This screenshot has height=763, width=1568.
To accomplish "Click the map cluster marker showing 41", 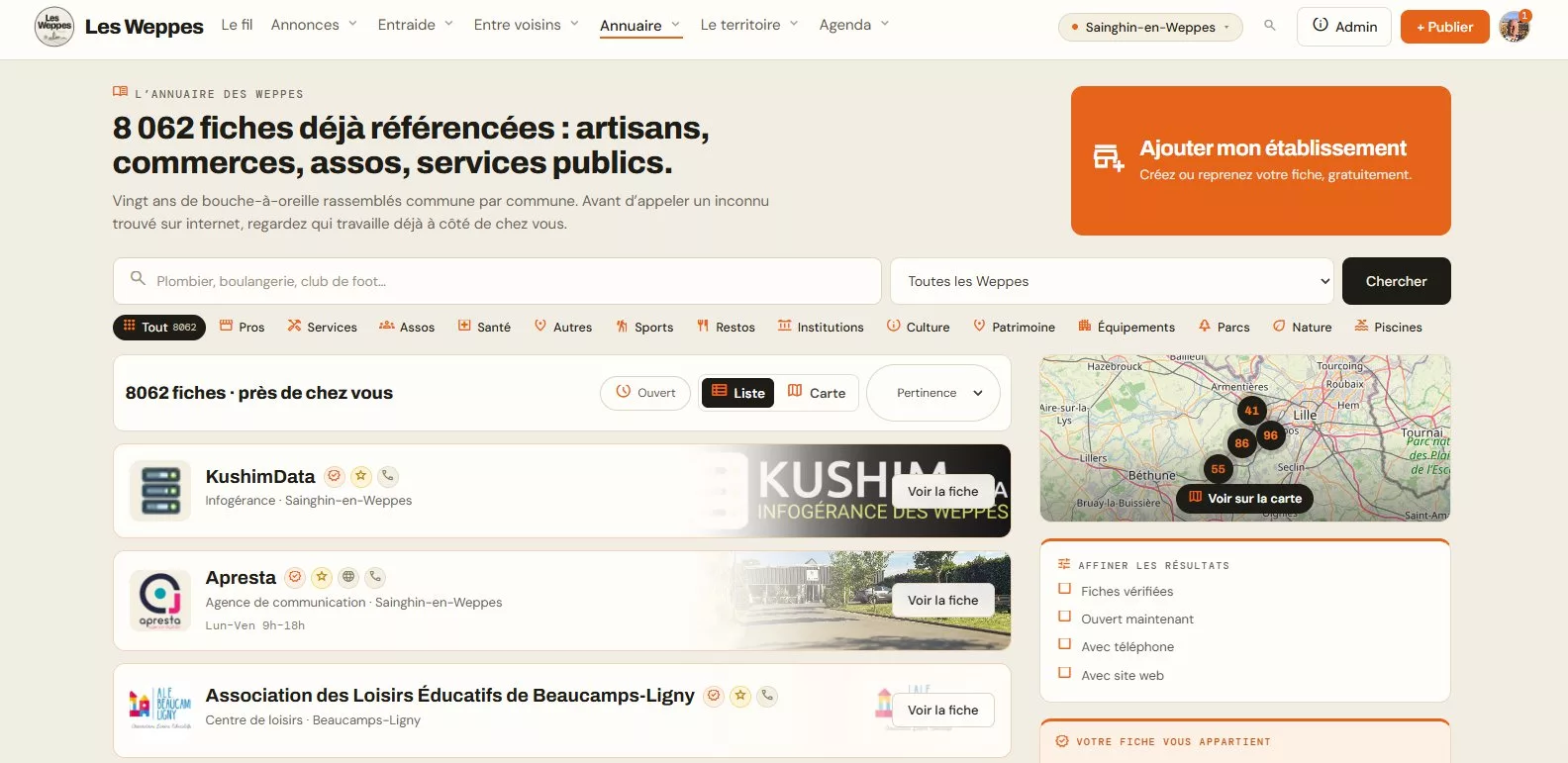I will pyautogui.click(x=1251, y=410).
